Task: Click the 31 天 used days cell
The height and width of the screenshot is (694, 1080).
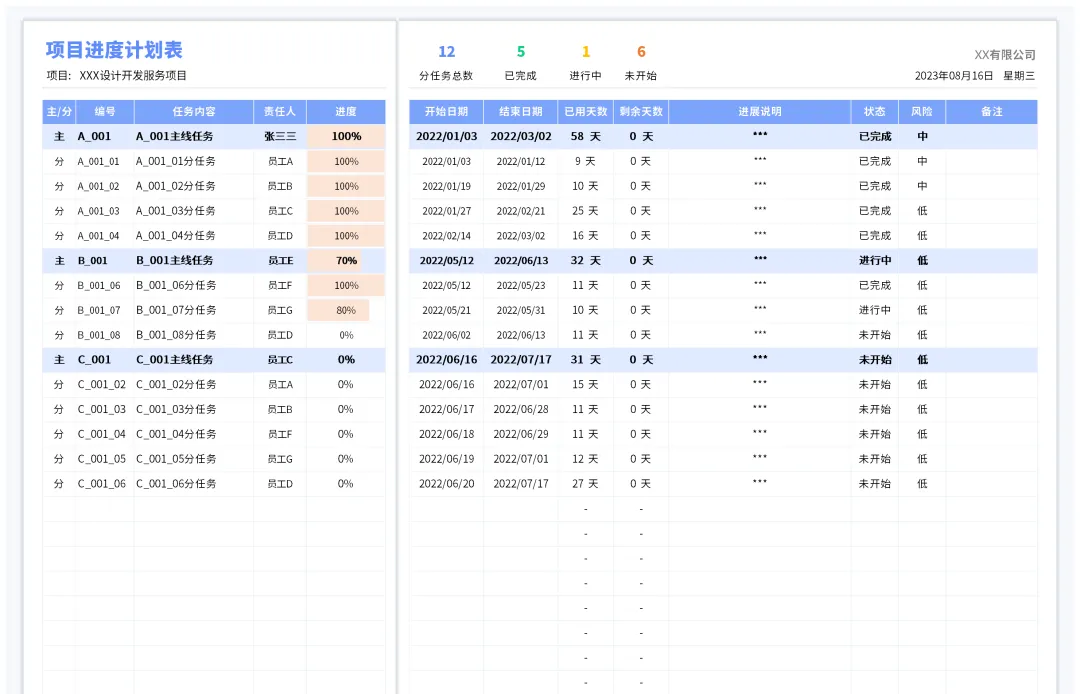Action: tap(585, 359)
